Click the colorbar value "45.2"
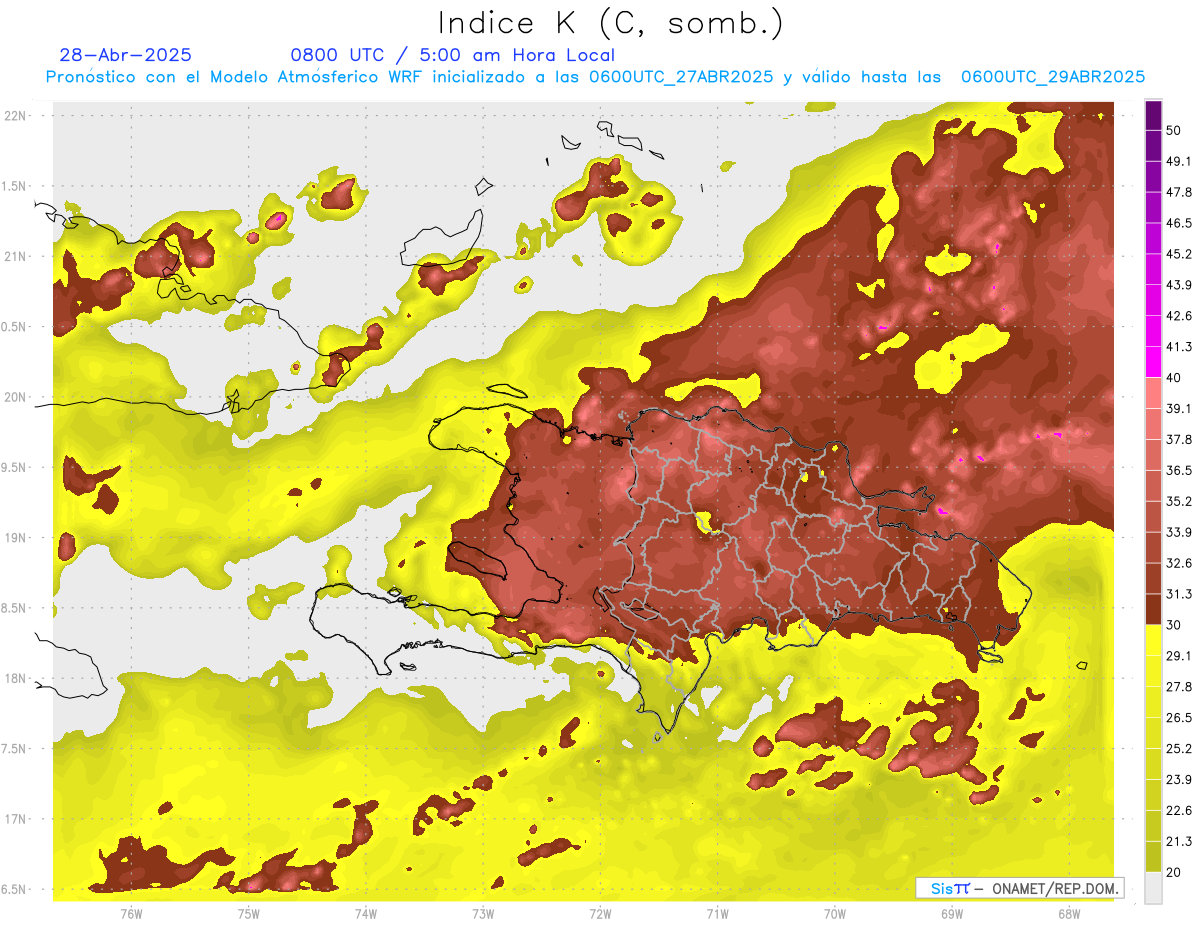Image resolution: width=1200 pixels, height=927 pixels. pyautogui.click(x=1178, y=254)
